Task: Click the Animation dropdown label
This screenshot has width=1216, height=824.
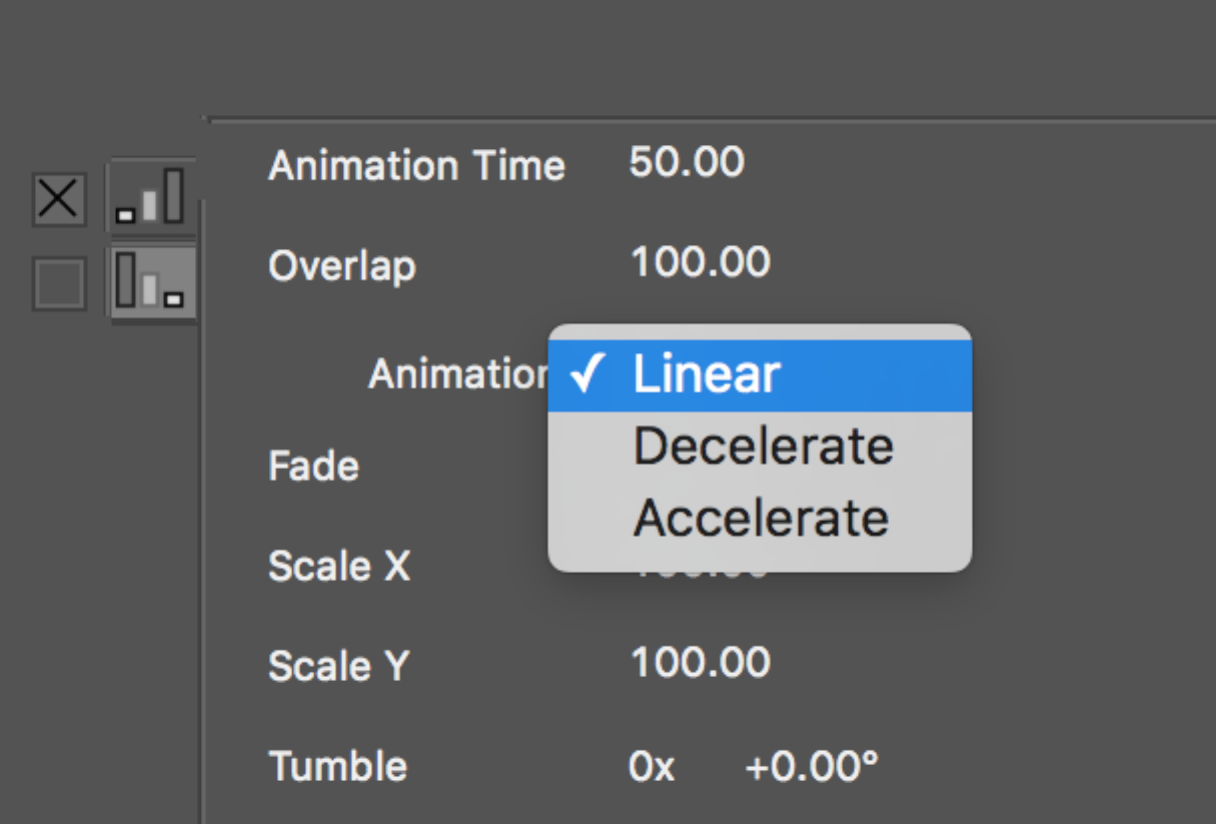Action: pos(458,375)
